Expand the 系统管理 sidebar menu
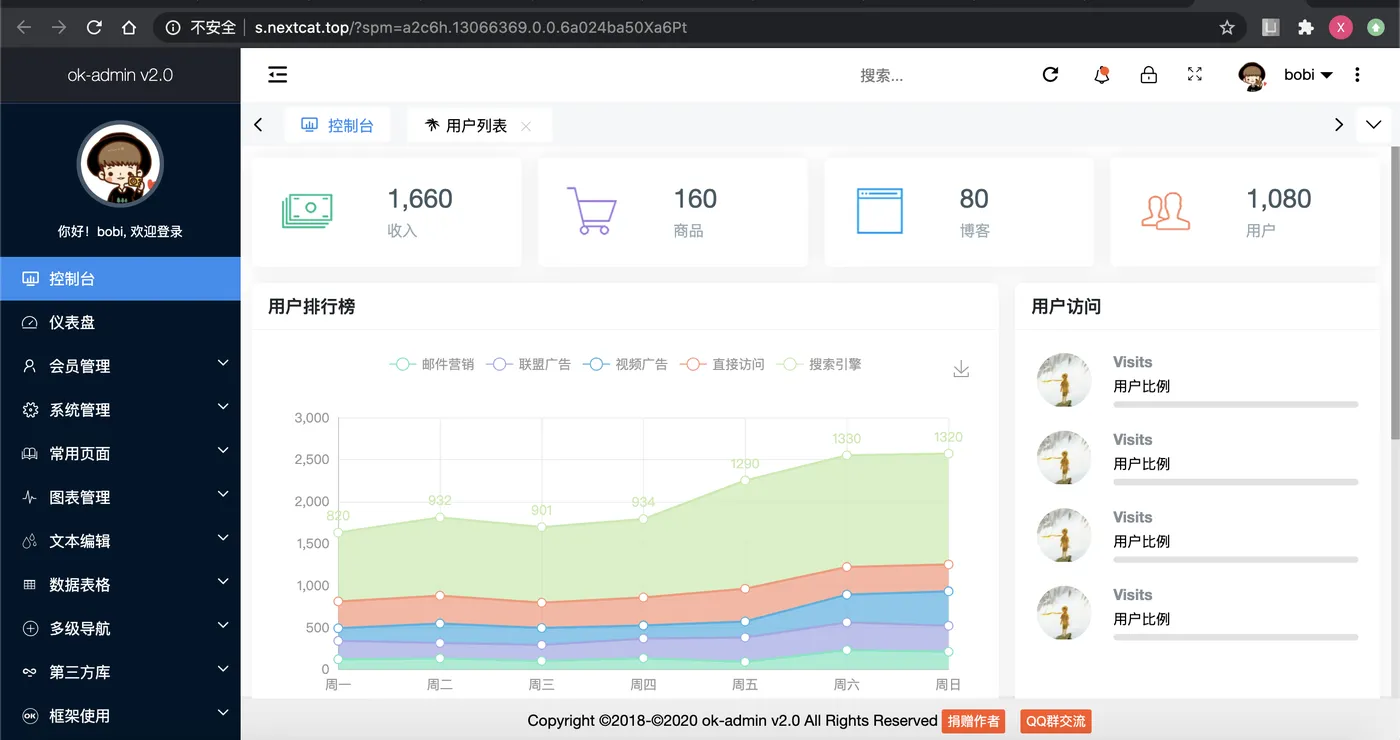This screenshot has height=740, width=1400. coord(120,410)
